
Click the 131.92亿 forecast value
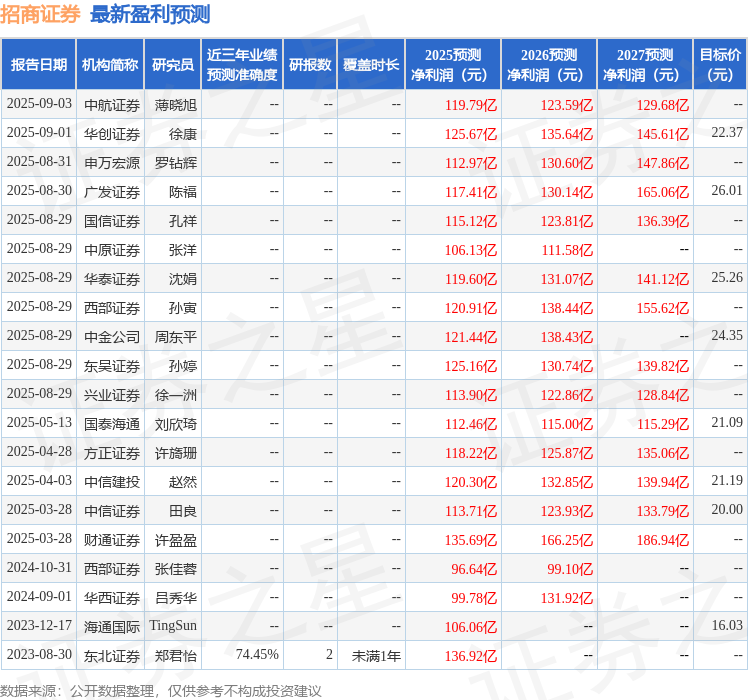567,598
